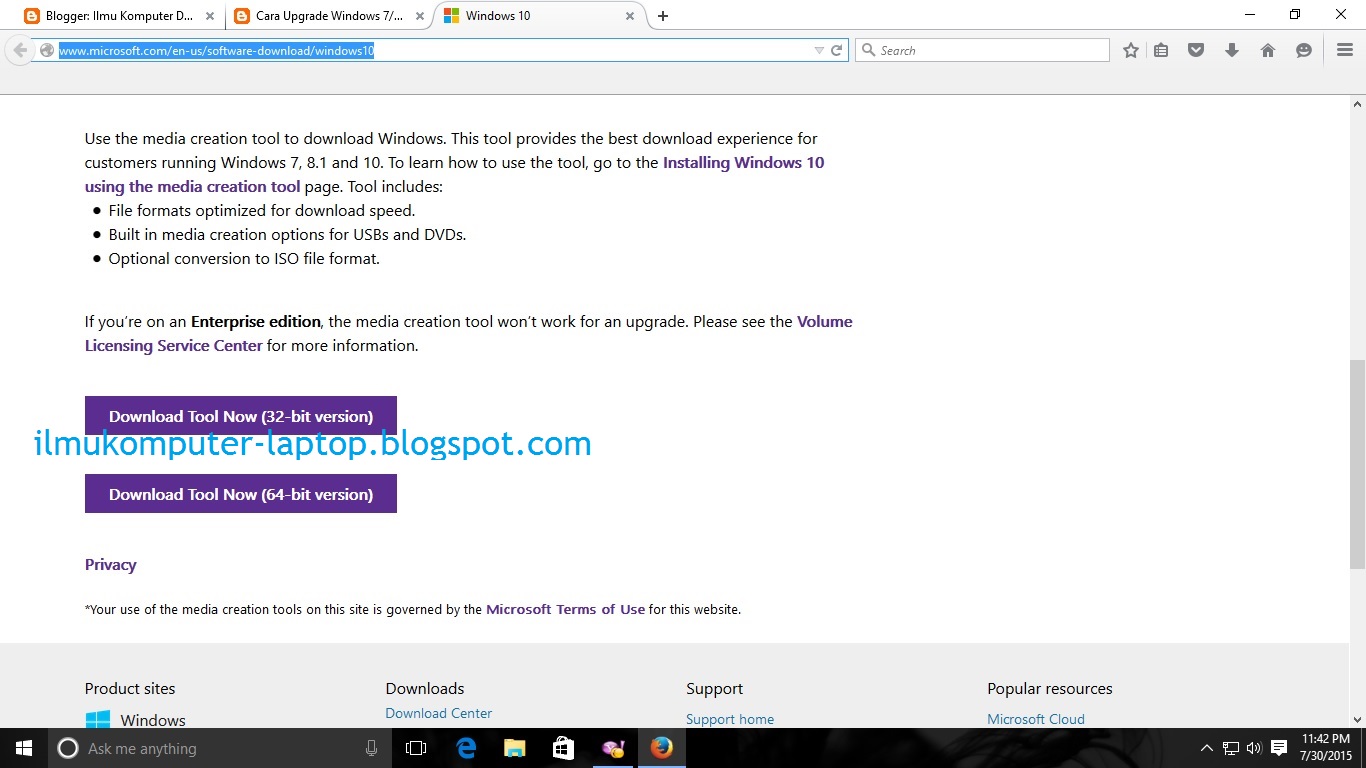This screenshot has width=1366, height=768.
Task: Open the URL history dropdown arrow
Action: click(819, 50)
